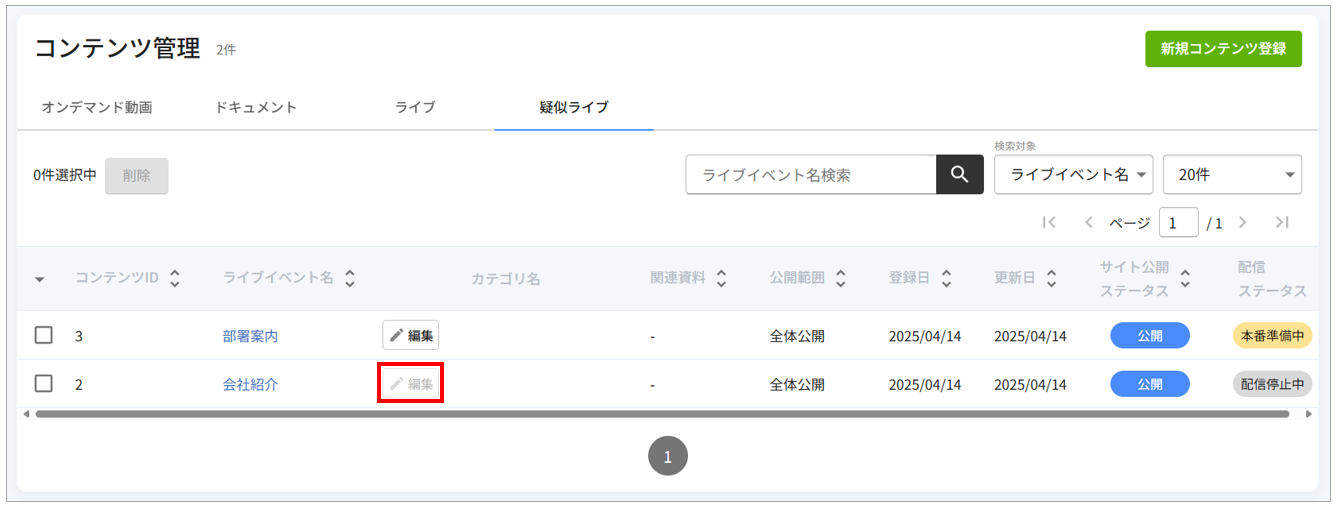
Task: Open the 部署案内 event link
Action: [250, 336]
